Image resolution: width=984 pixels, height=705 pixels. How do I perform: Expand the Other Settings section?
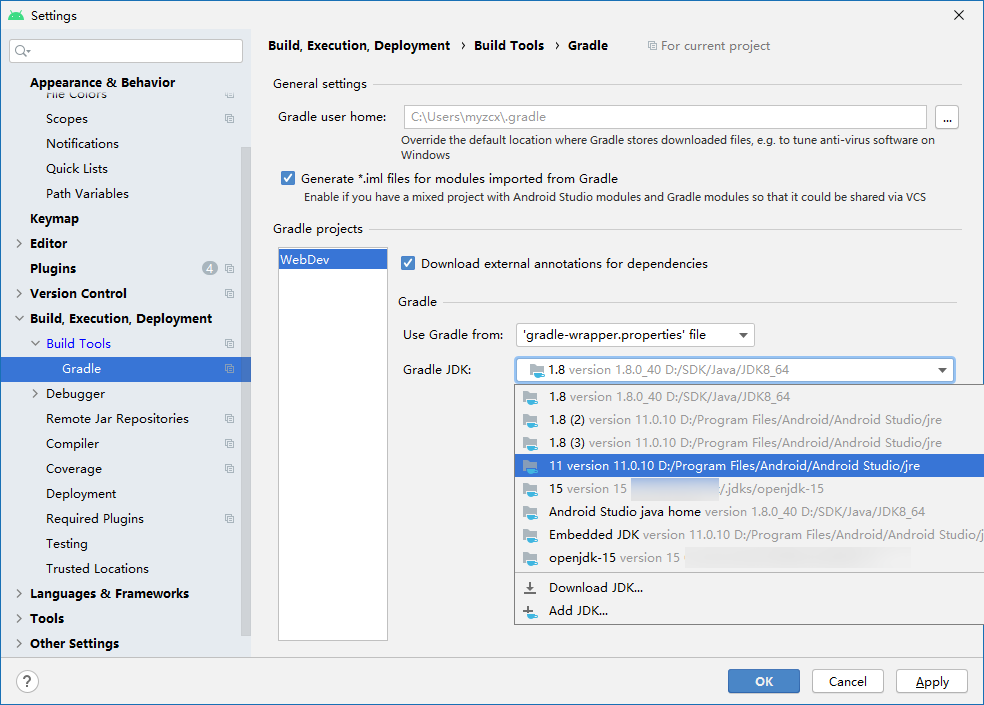[x=19, y=643]
